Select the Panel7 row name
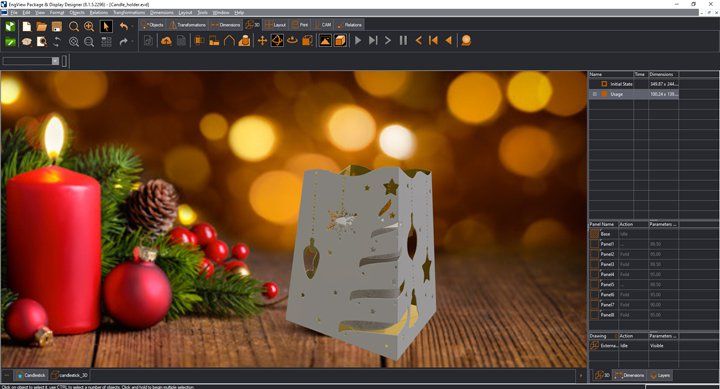720x389 pixels. click(608, 304)
